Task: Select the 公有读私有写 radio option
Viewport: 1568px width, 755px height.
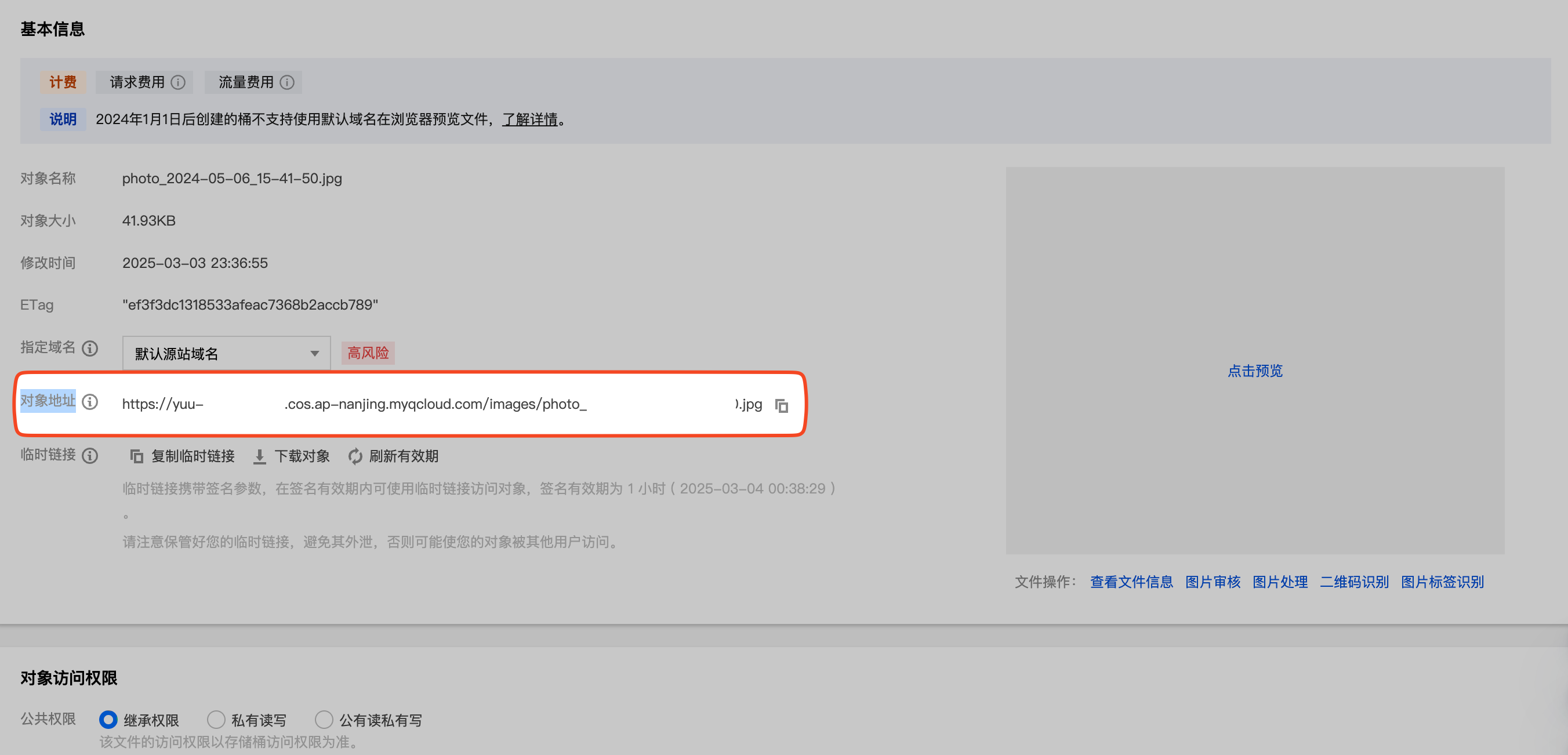Action: click(324, 720)
